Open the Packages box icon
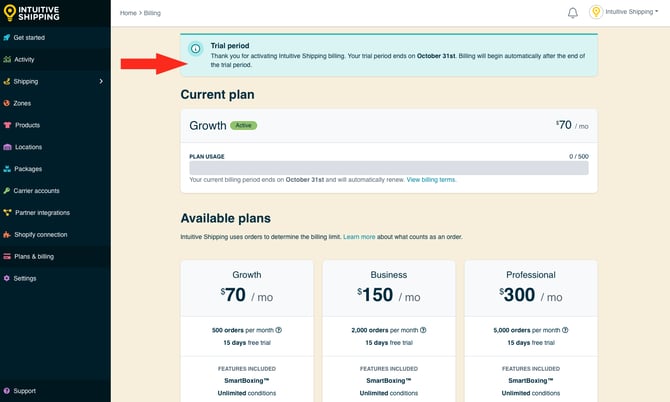Image resolution: width=670 pixels, height=402 pixels. [7, 169]
